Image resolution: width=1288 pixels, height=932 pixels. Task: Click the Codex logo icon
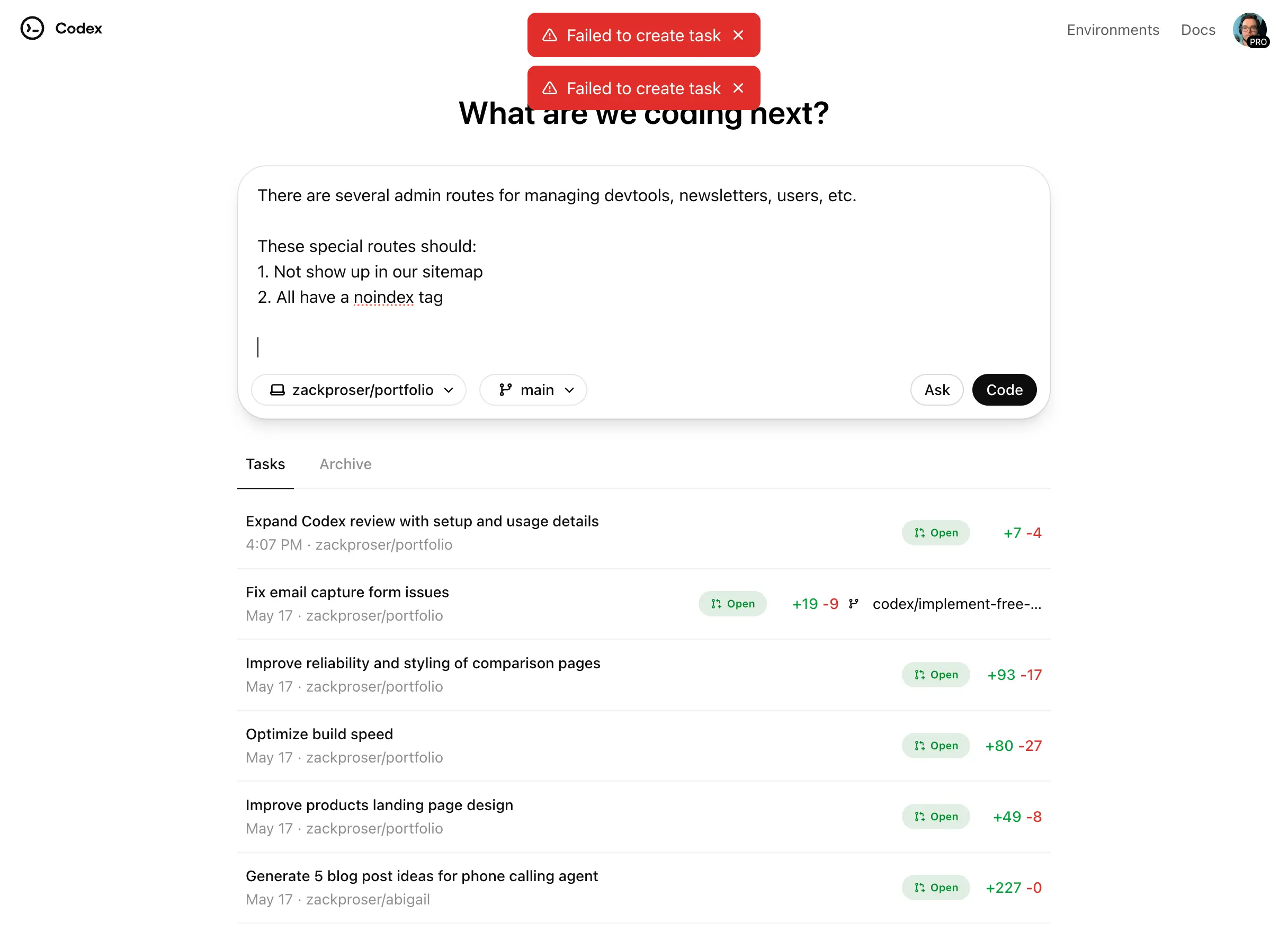32,29
